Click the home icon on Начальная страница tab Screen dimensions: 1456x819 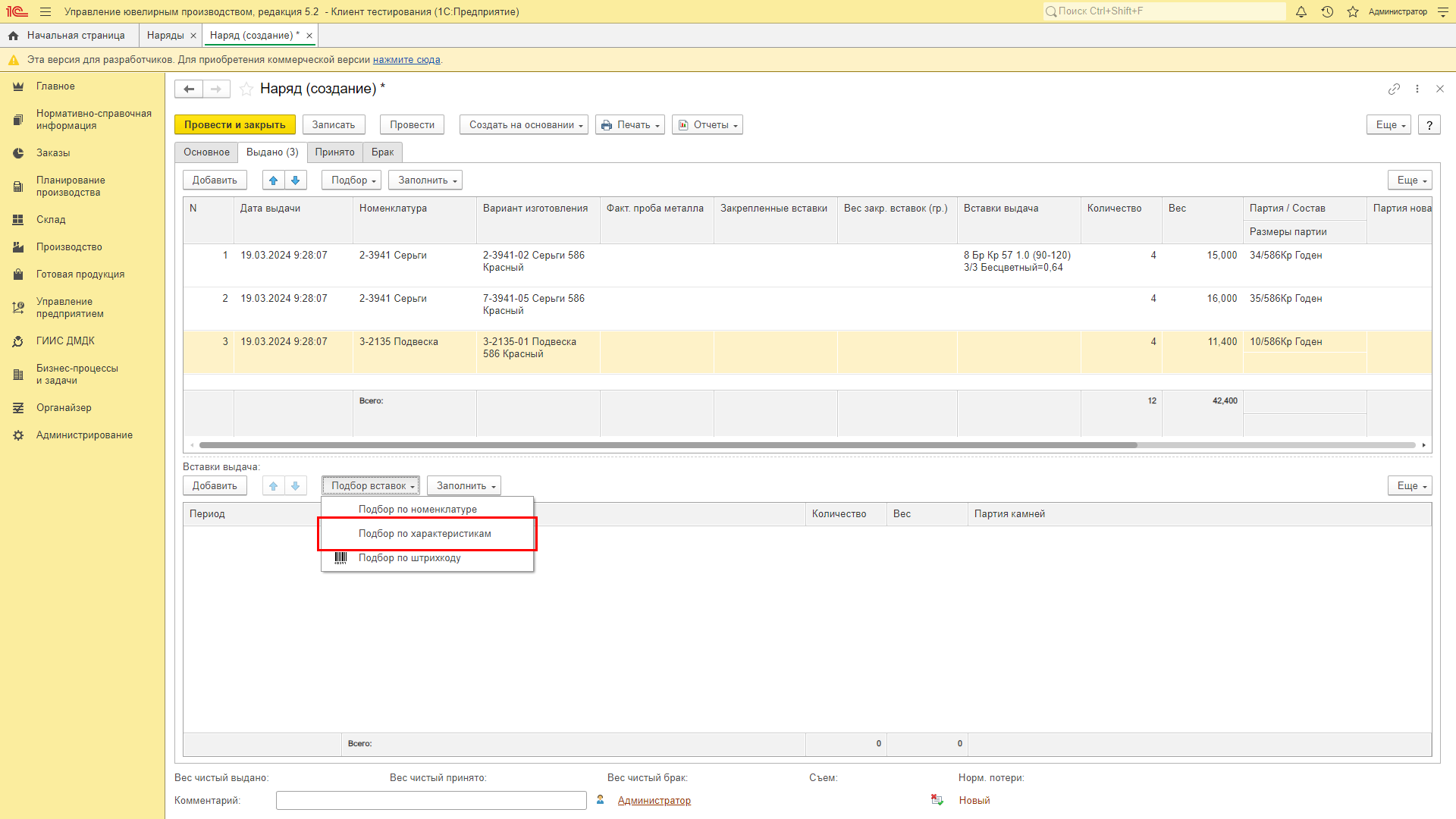coord(14,36)
